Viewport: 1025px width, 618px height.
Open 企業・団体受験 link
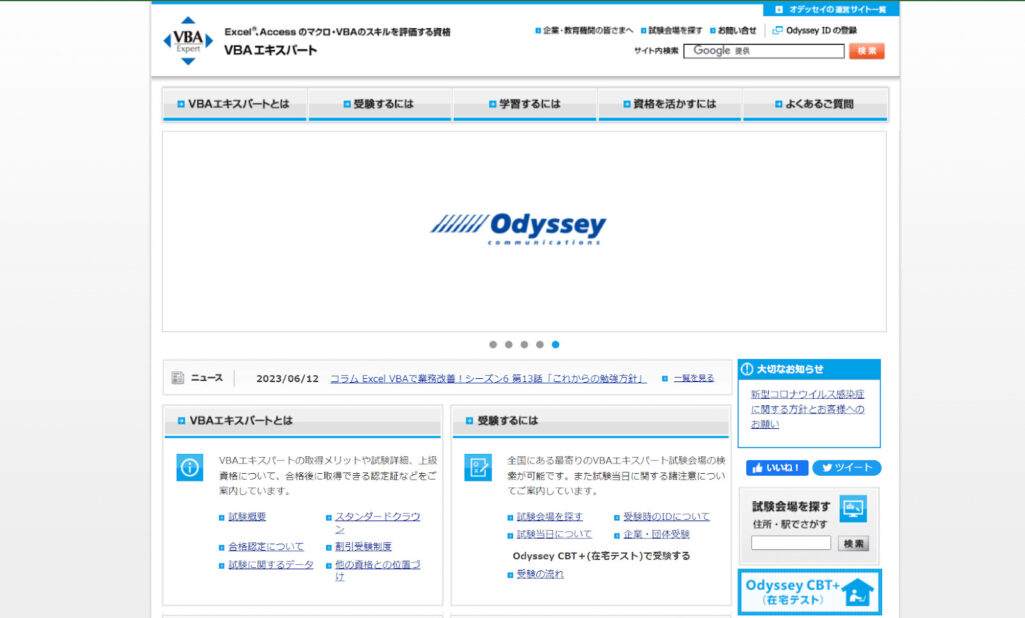click(656, 535)
